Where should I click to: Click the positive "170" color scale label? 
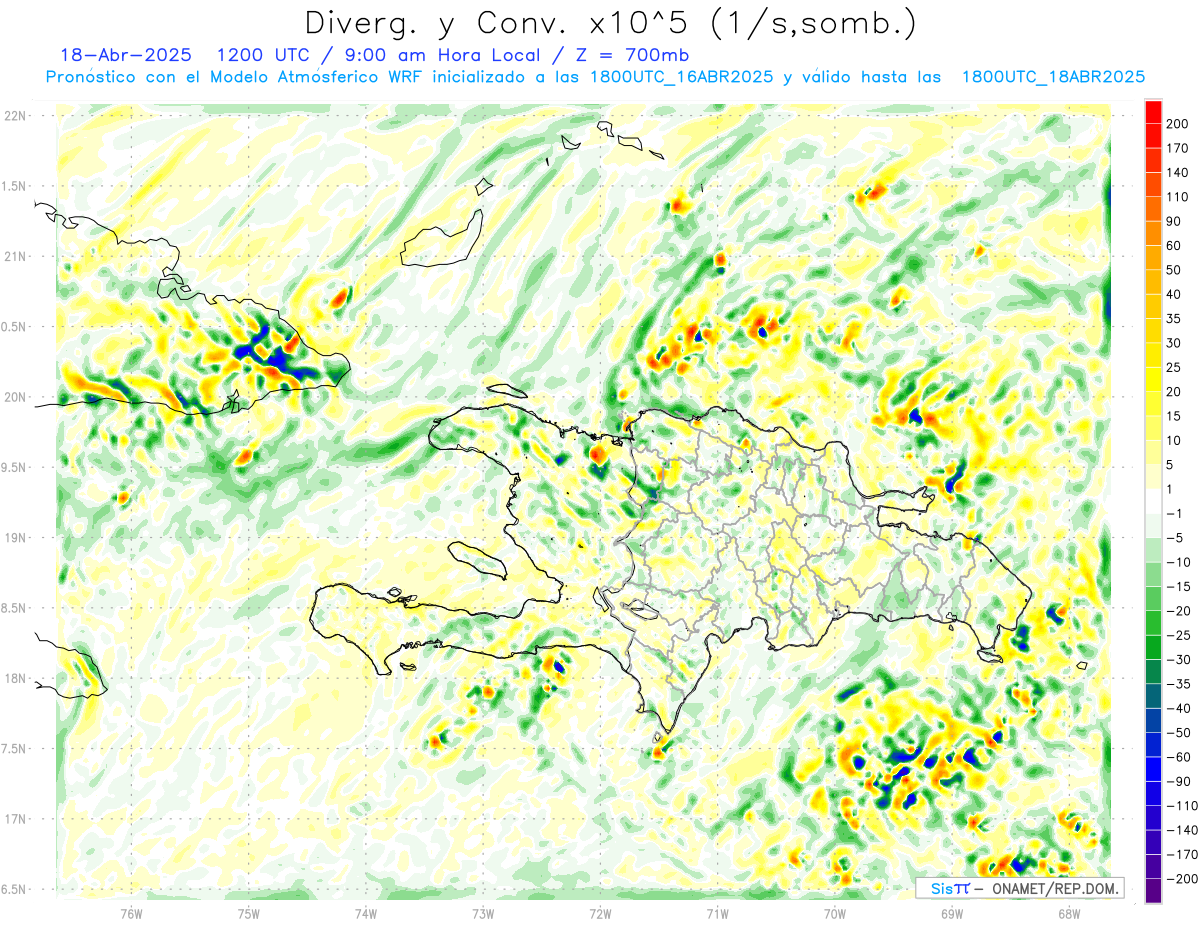(x=1177, y=148)
